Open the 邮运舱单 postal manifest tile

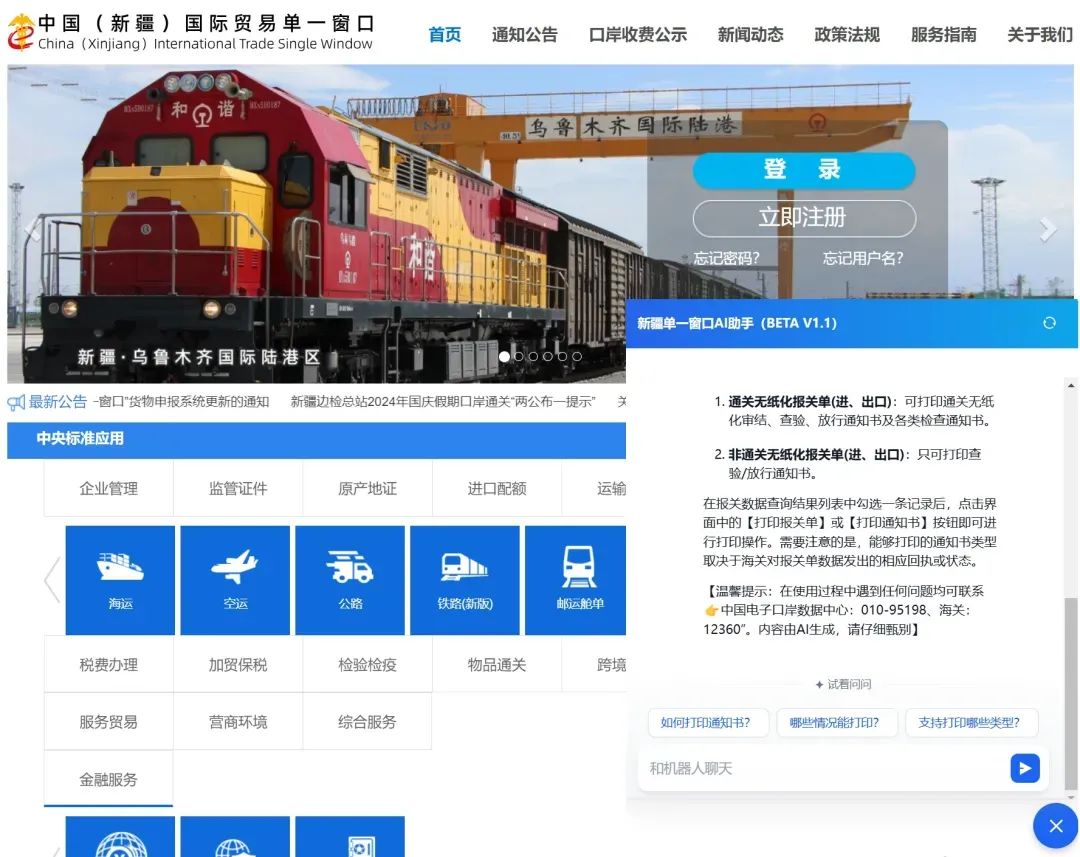pos(576,580)
